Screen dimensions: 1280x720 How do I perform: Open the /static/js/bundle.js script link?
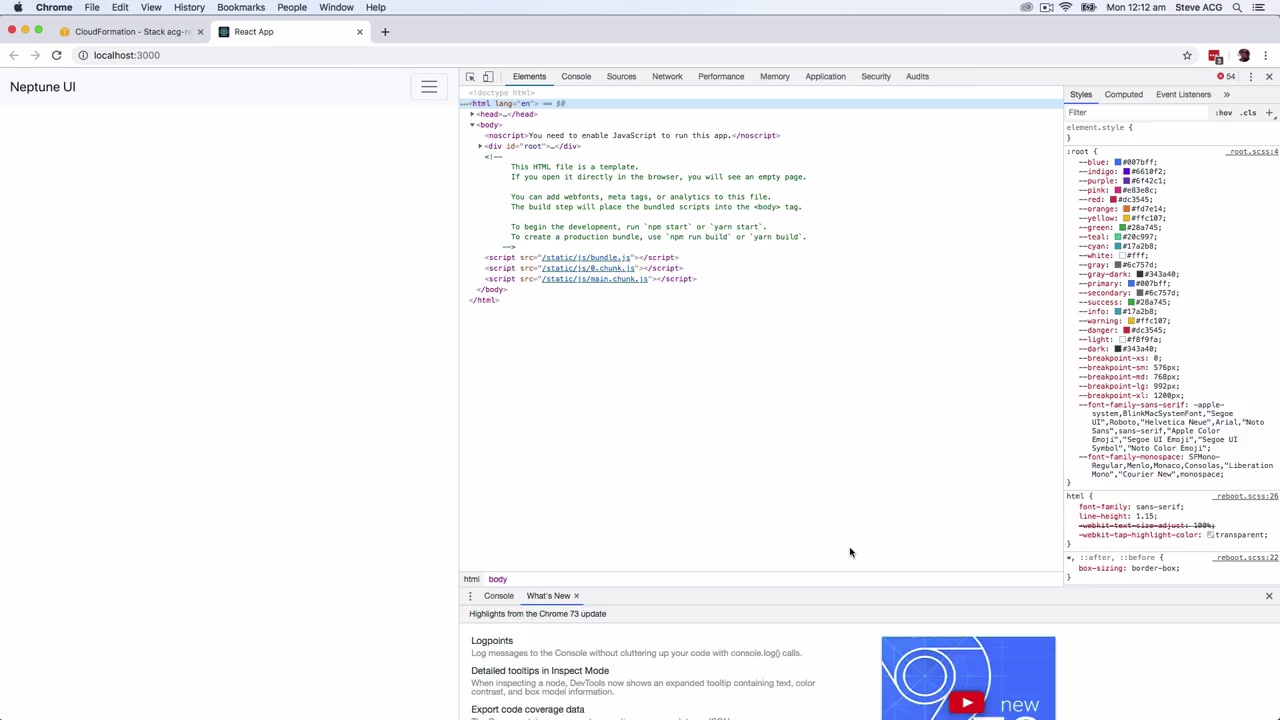pyautogui.click(x=586, y=258)
